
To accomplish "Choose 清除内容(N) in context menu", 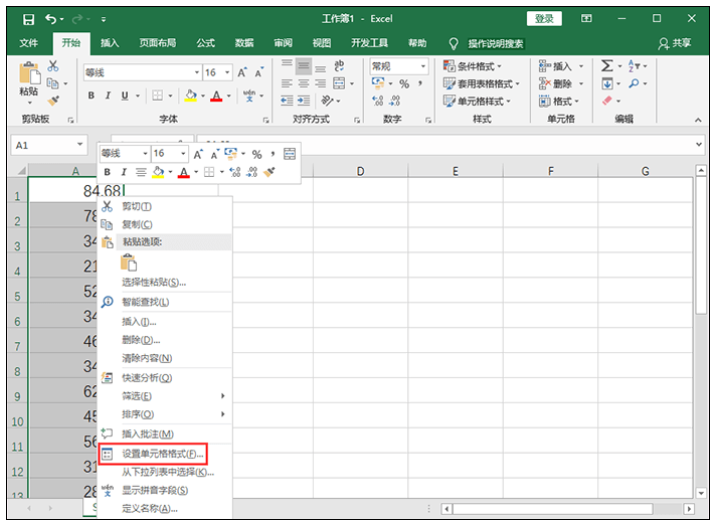I will [x=147, y=358].
